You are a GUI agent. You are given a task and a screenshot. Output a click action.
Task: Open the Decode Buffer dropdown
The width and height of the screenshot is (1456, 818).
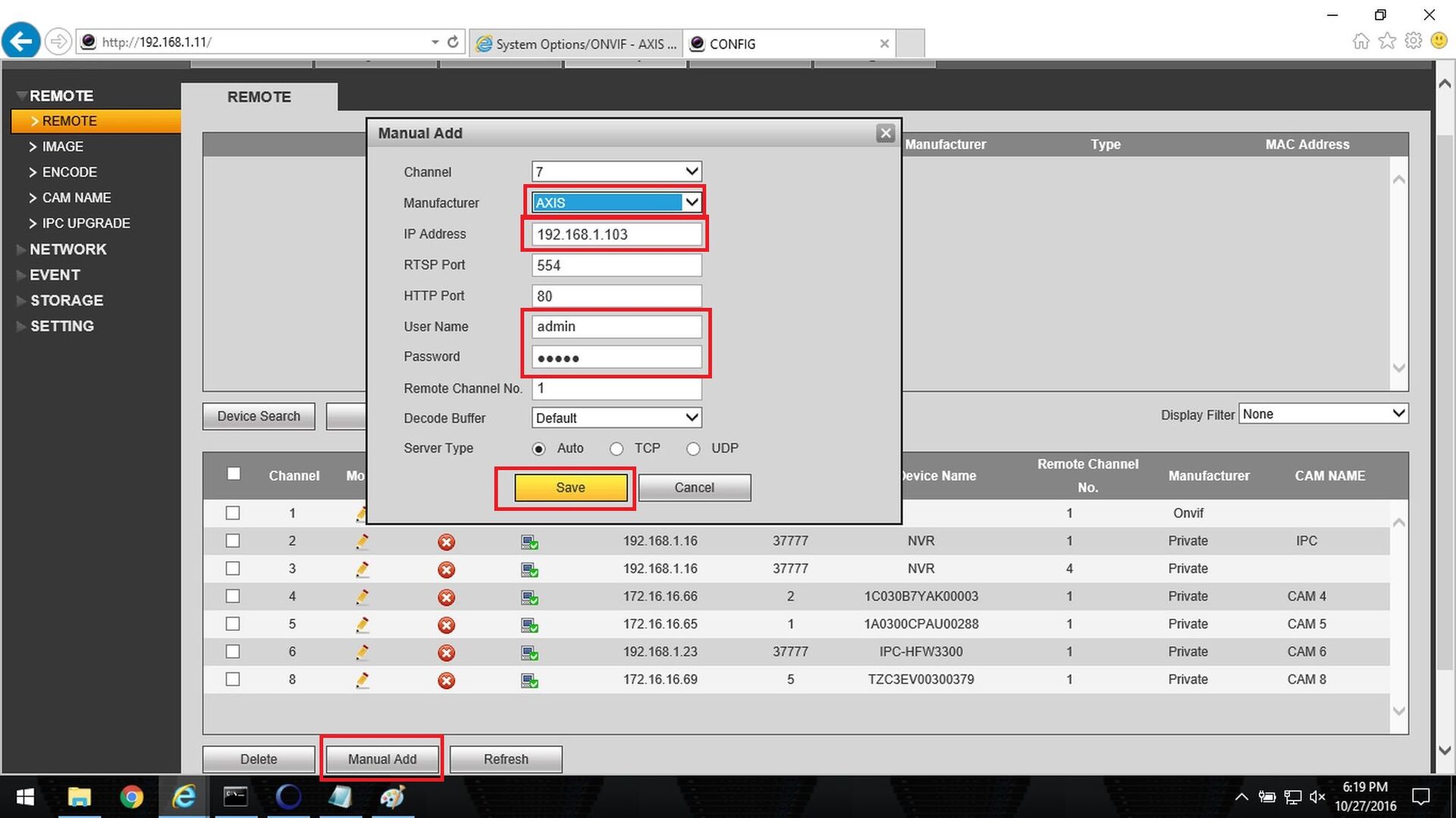click(x=616, y=418)
